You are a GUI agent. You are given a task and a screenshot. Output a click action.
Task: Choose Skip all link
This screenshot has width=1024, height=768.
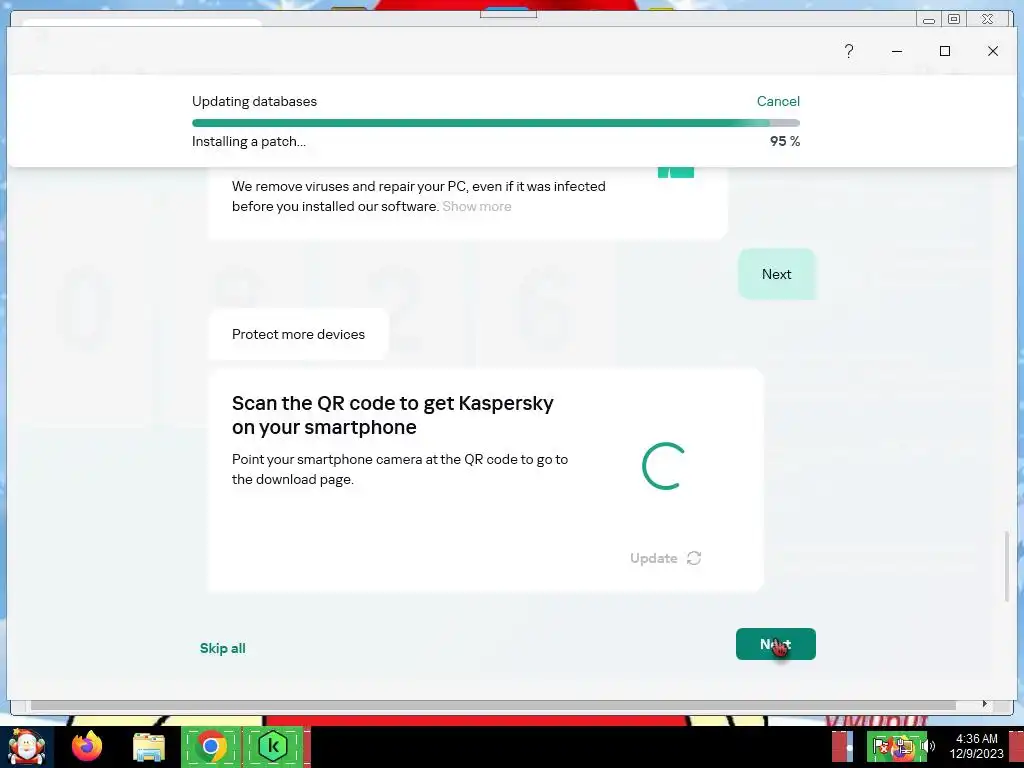pos(223,648)
